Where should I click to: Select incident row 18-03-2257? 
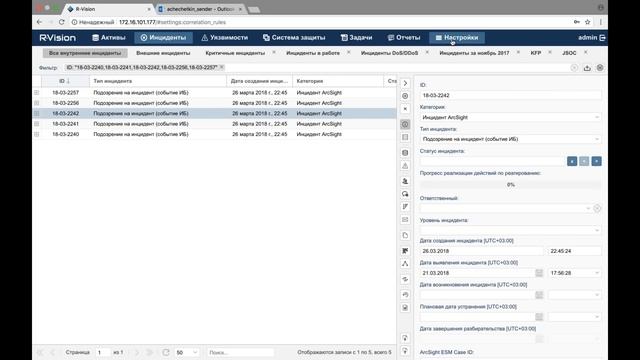point(214,93)
